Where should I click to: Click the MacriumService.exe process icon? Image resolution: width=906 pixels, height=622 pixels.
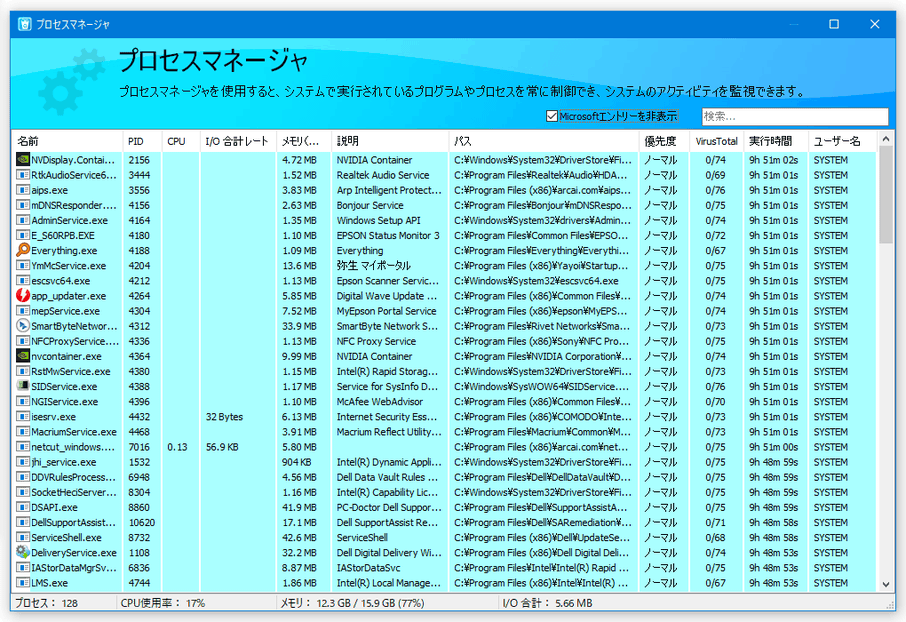(23, 431)
